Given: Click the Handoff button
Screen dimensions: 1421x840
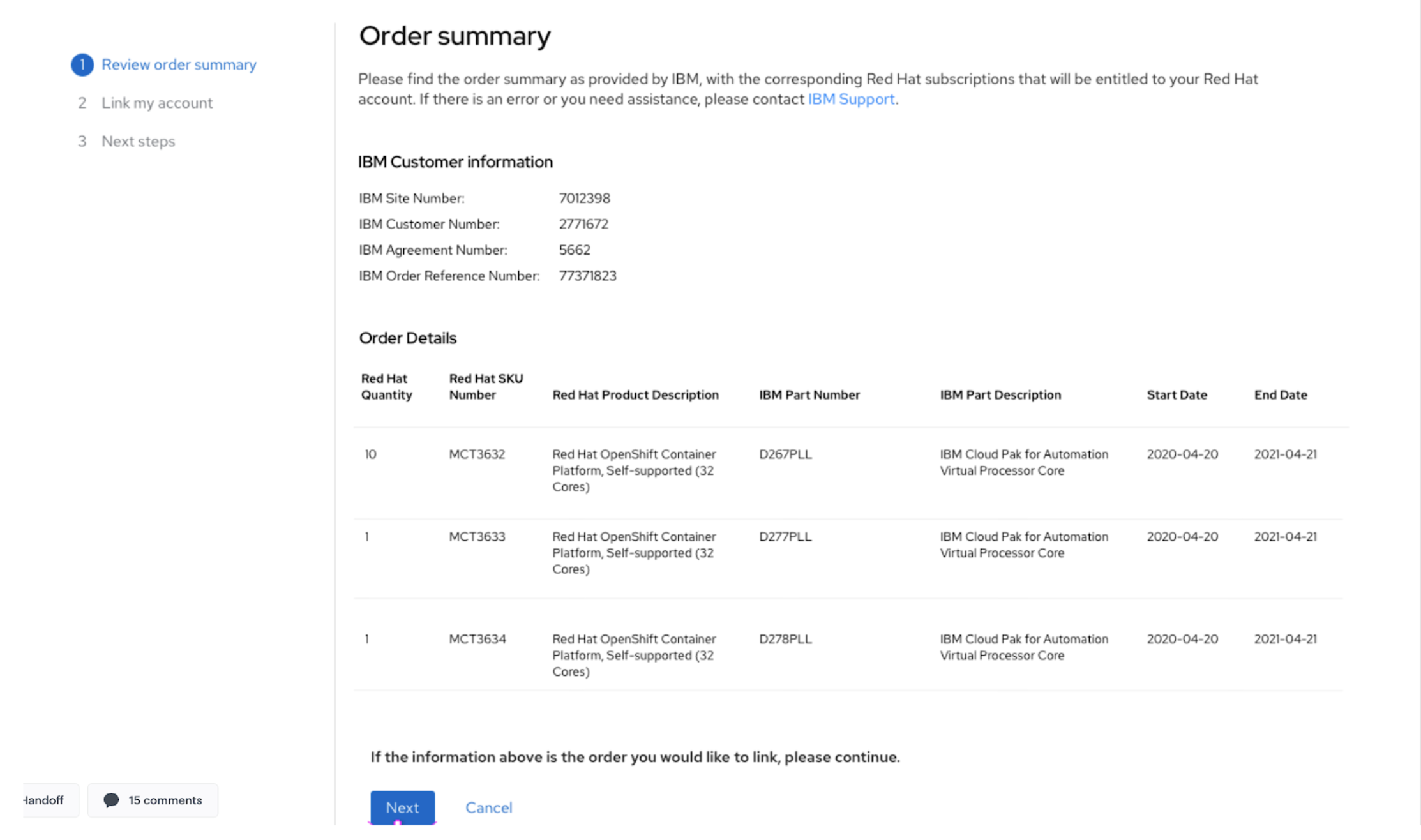Looking at the screenshot, I should pyautogui.click(x=45, y=800).
